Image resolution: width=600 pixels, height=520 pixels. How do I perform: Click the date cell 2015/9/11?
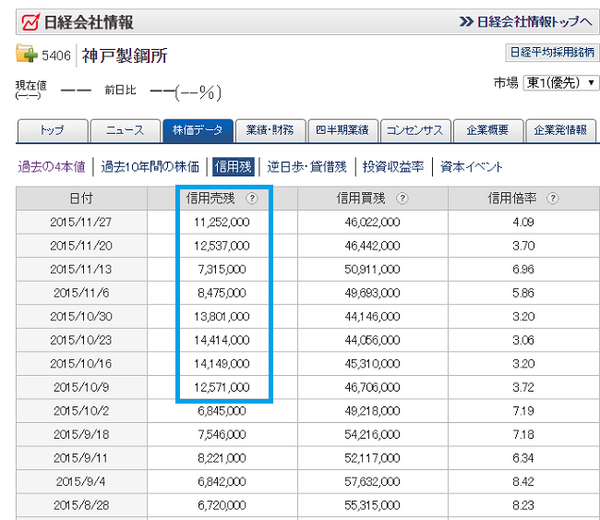point(80,458)
